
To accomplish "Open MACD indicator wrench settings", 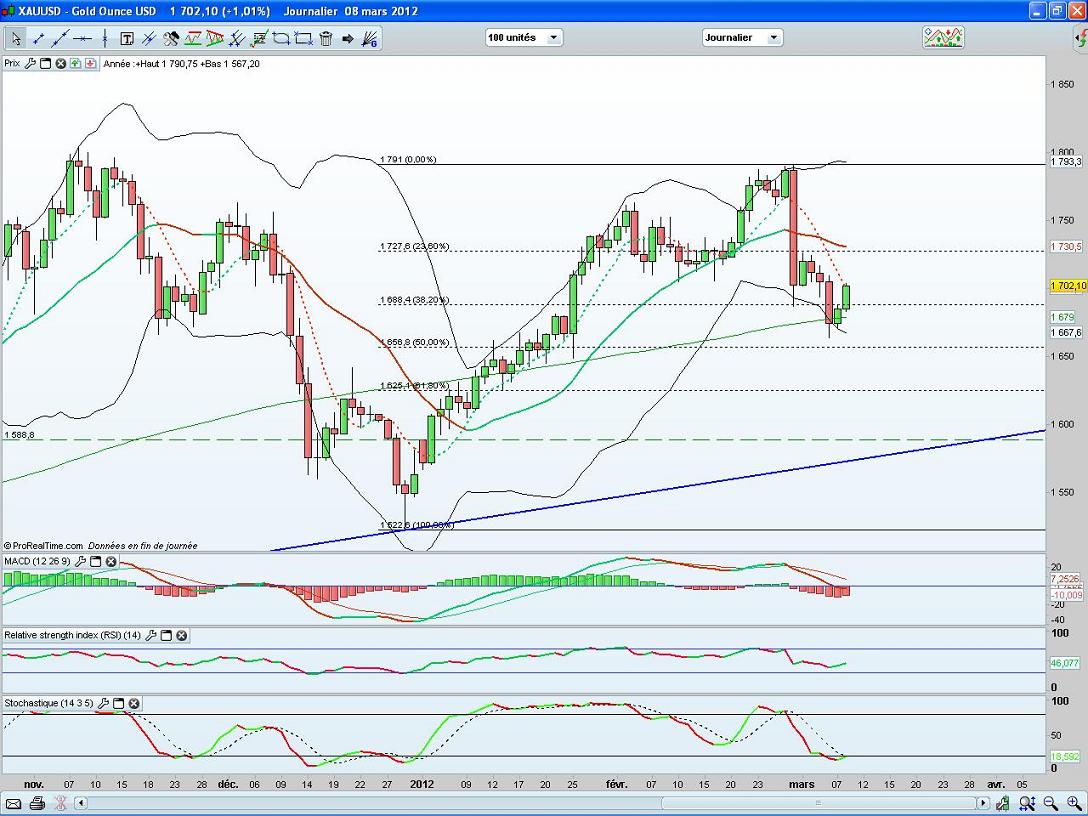I will tap(80, 561).
